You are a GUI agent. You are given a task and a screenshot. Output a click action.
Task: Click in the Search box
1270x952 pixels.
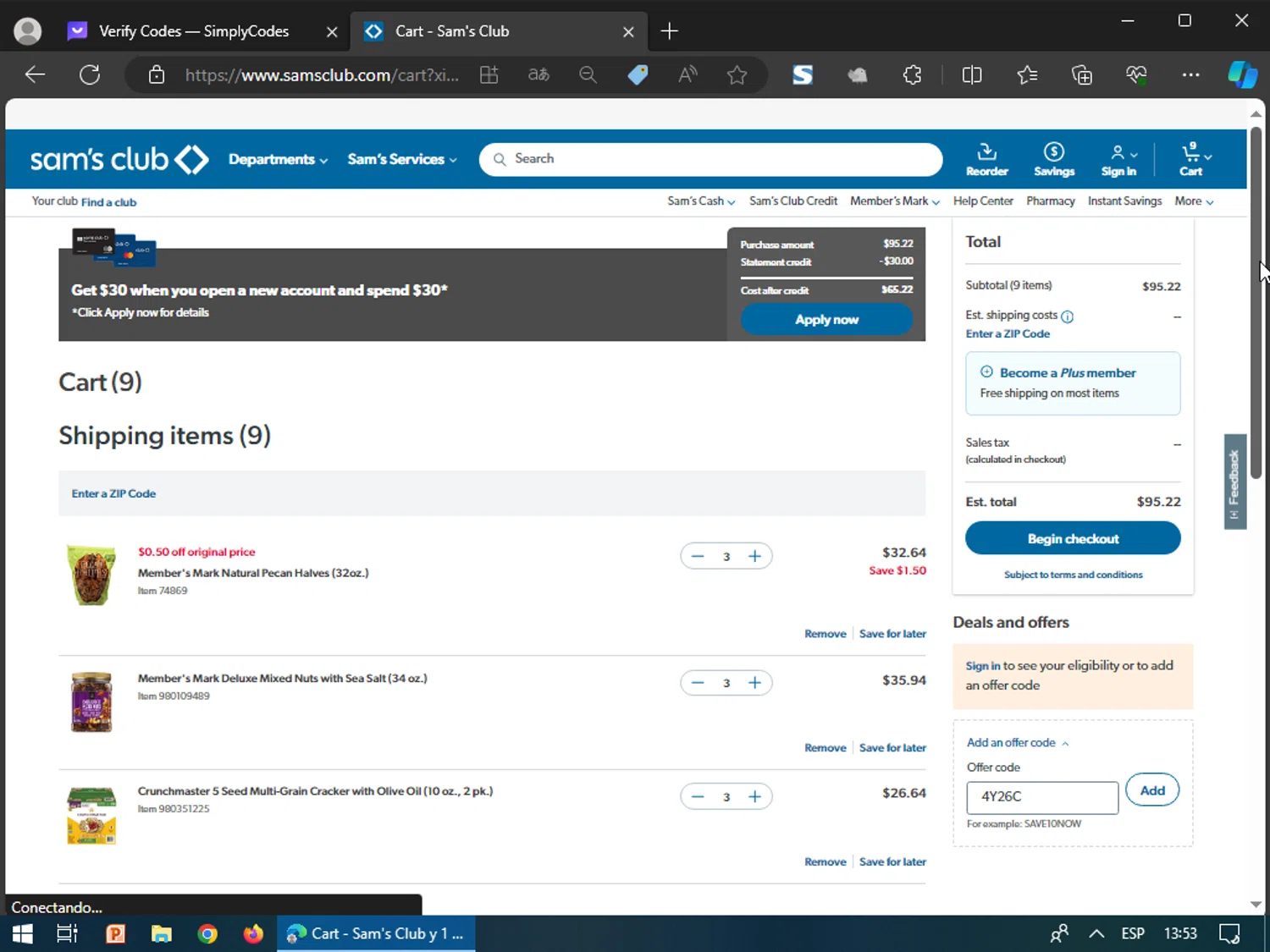tap(710, 159)
